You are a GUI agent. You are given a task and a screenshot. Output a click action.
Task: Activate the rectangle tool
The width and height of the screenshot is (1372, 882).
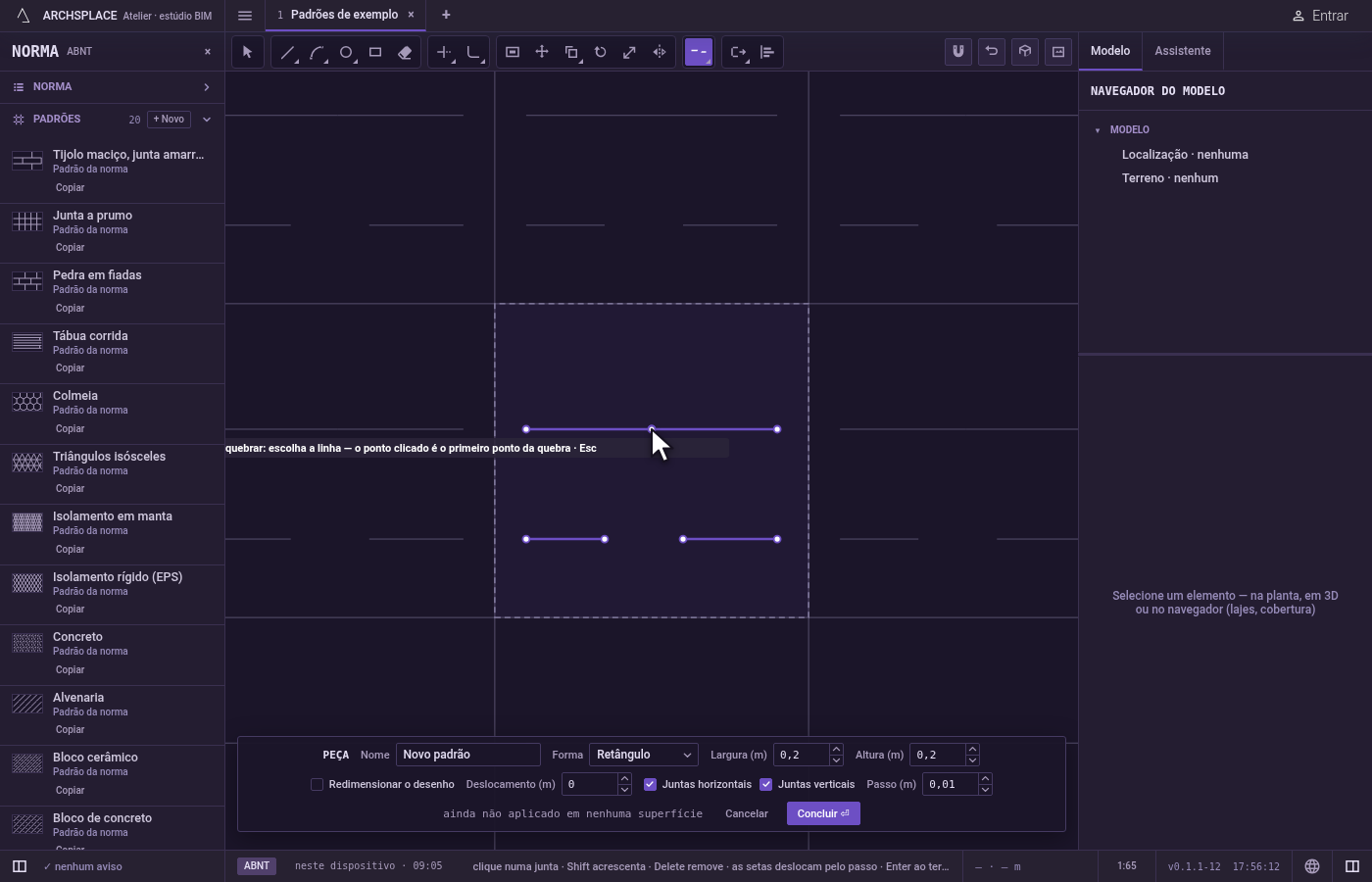point(375,52)
